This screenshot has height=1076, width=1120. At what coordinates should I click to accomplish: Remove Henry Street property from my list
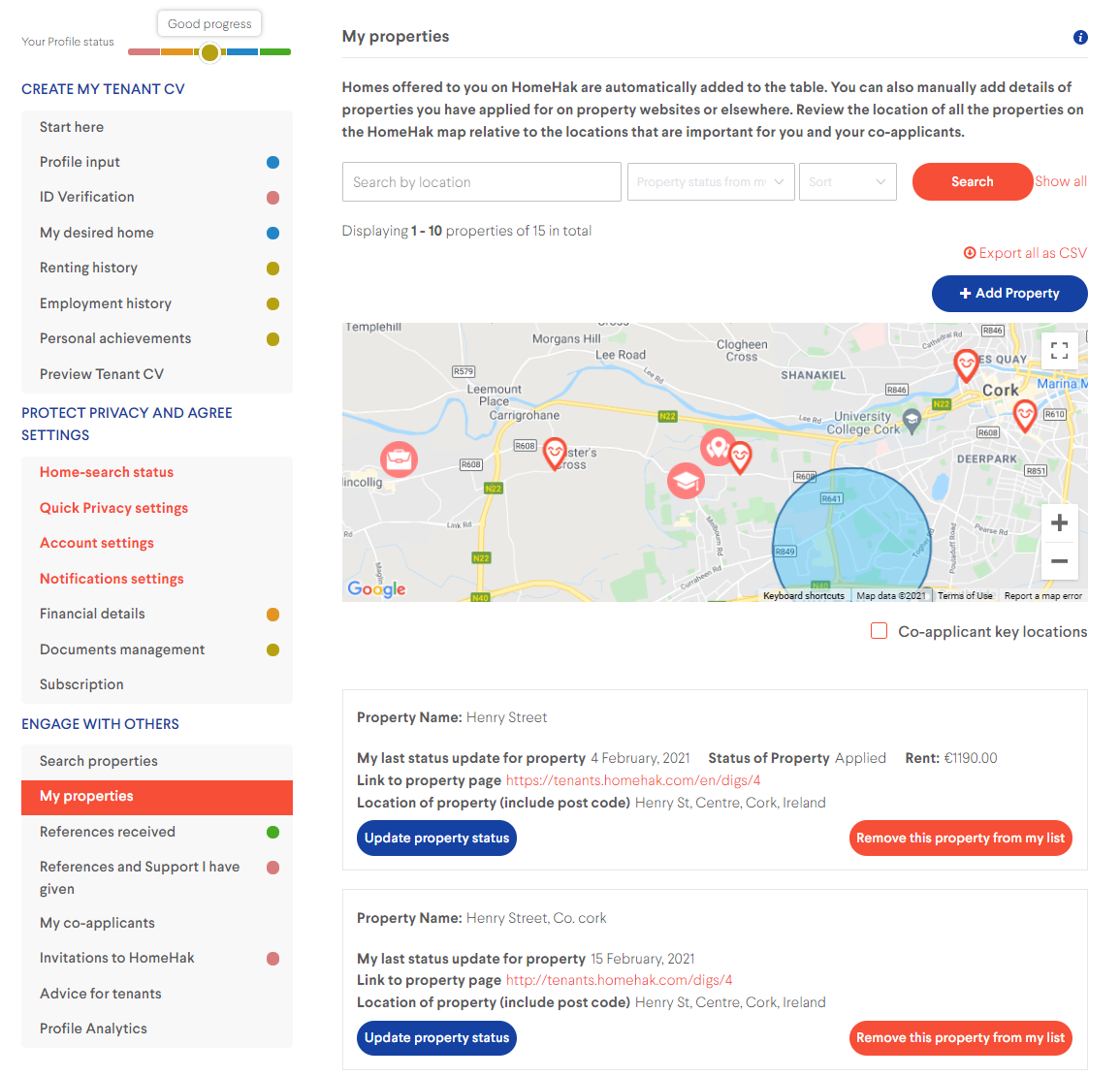click(961, 838)
